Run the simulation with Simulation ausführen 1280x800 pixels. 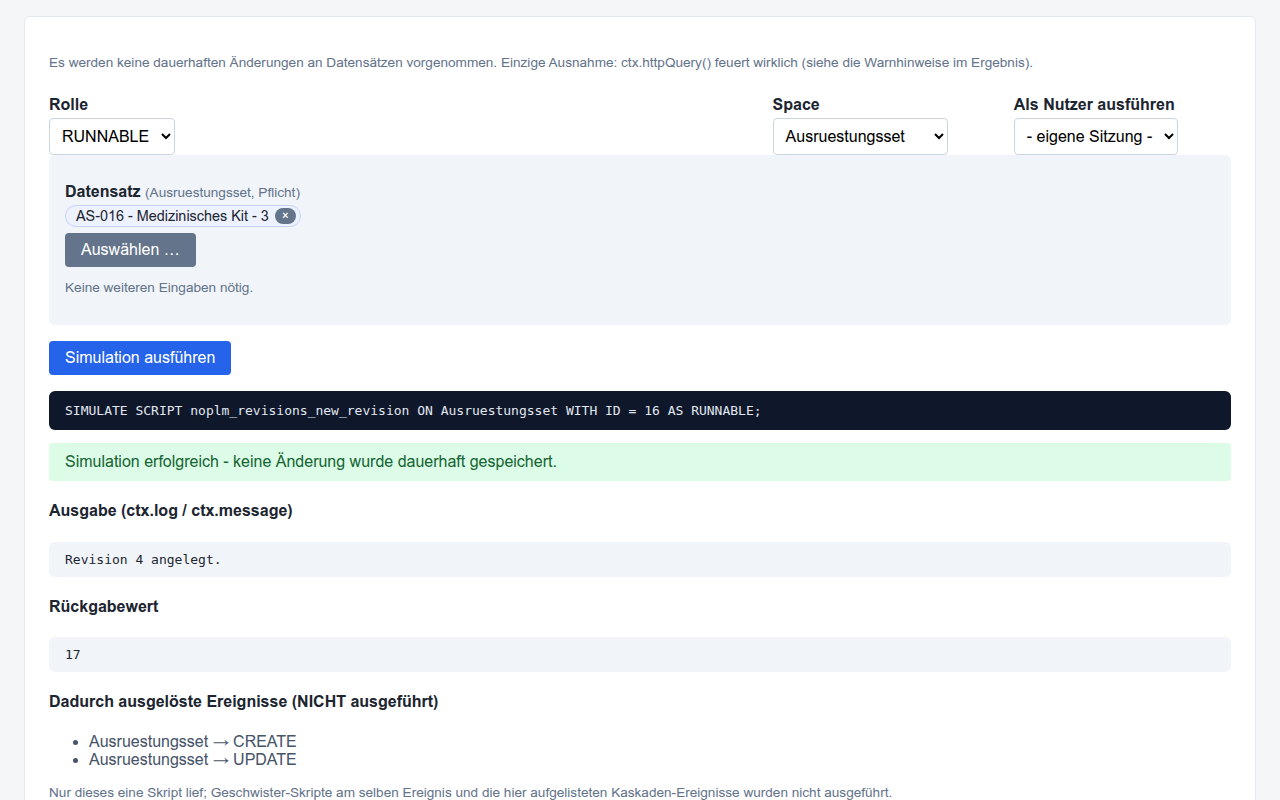tap(140, 358)
